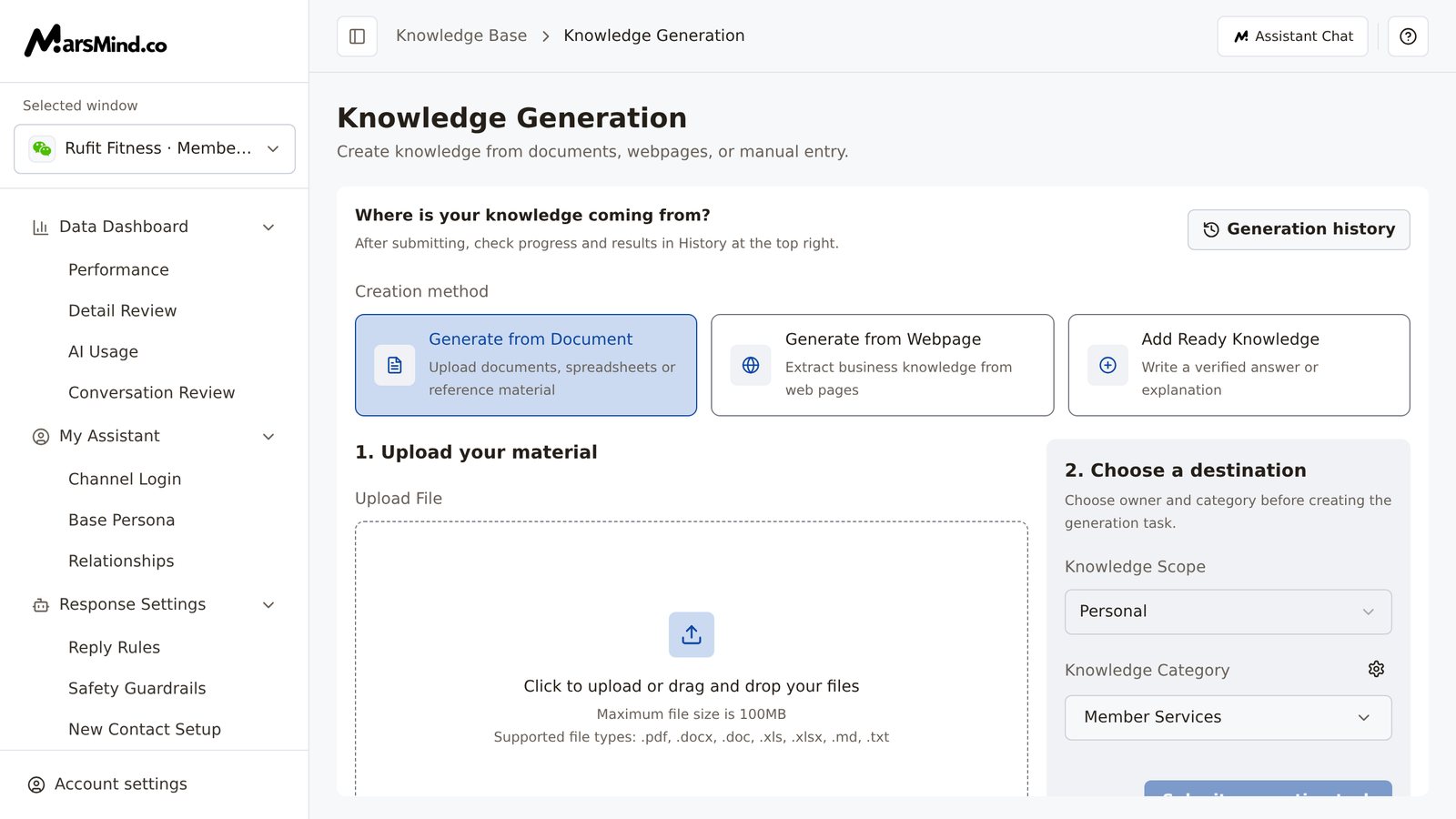Open Detail Review in the sidebar
Viewport: 1456px width, 819px height.
[123, 310]
